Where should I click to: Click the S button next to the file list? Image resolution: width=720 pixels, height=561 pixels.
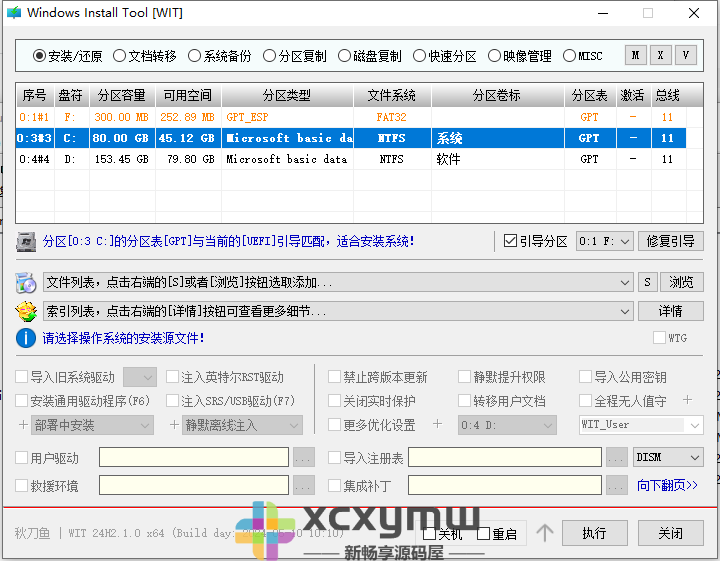click(647, 282)
